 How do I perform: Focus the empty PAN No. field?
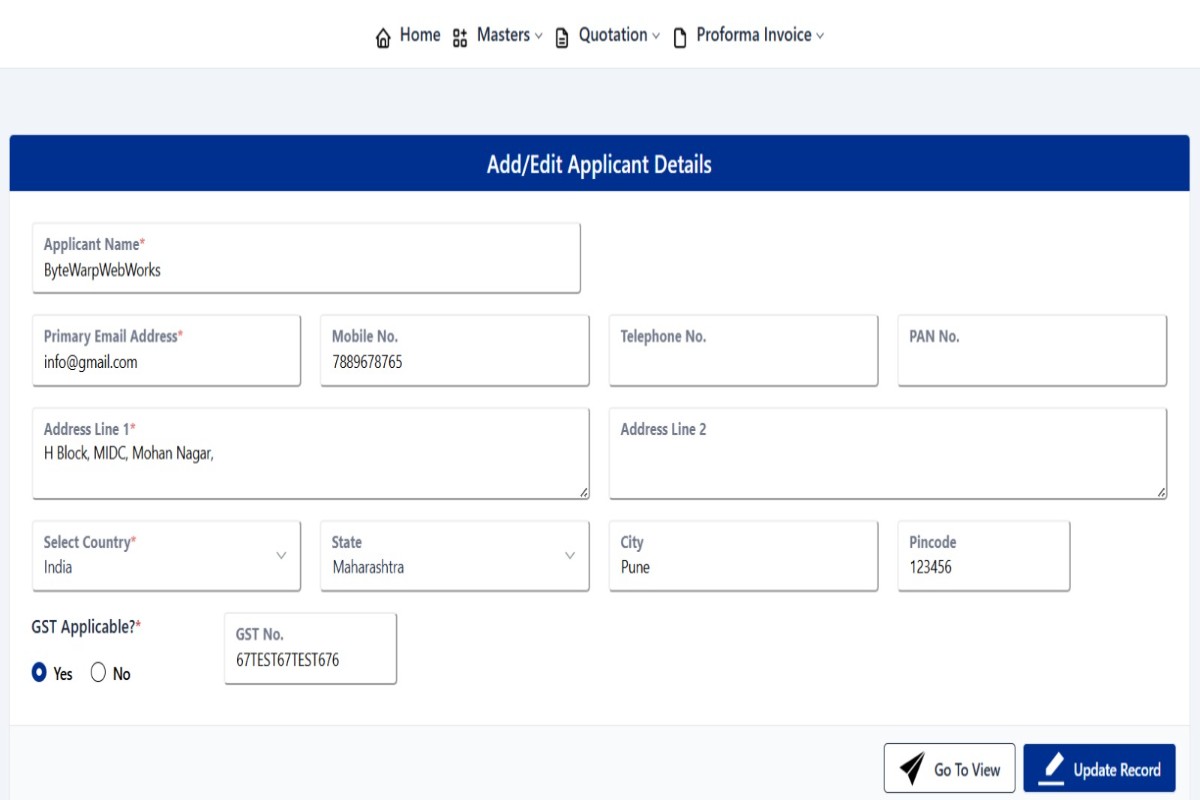(1031, 362)
